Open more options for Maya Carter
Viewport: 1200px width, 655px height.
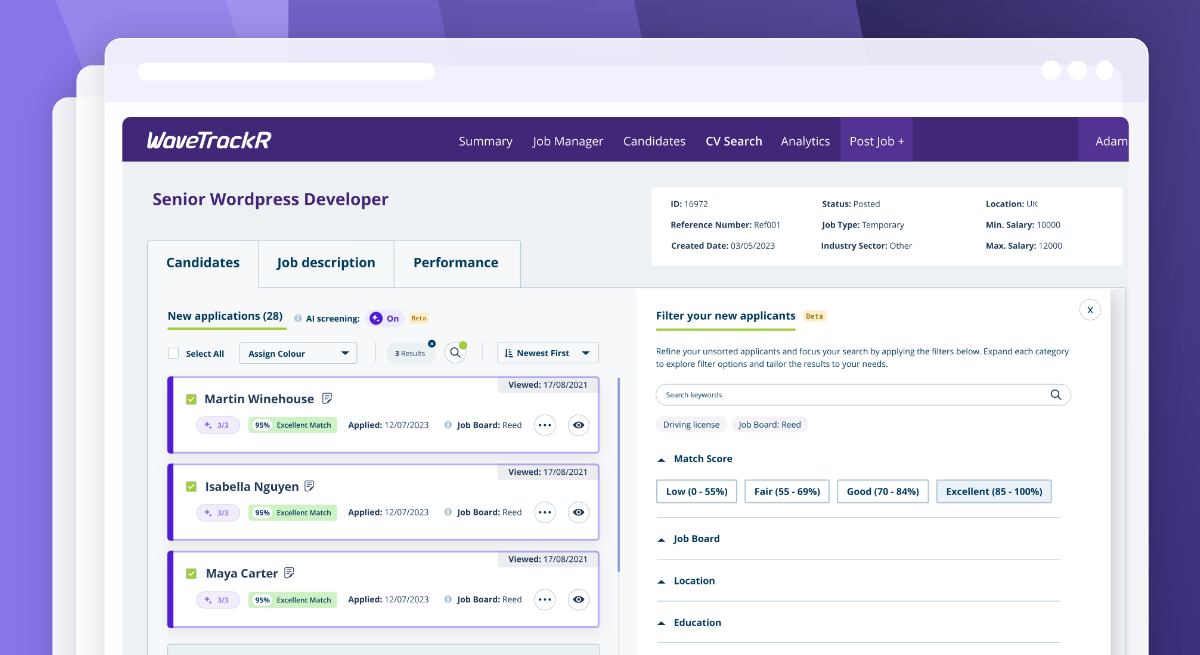545,600
